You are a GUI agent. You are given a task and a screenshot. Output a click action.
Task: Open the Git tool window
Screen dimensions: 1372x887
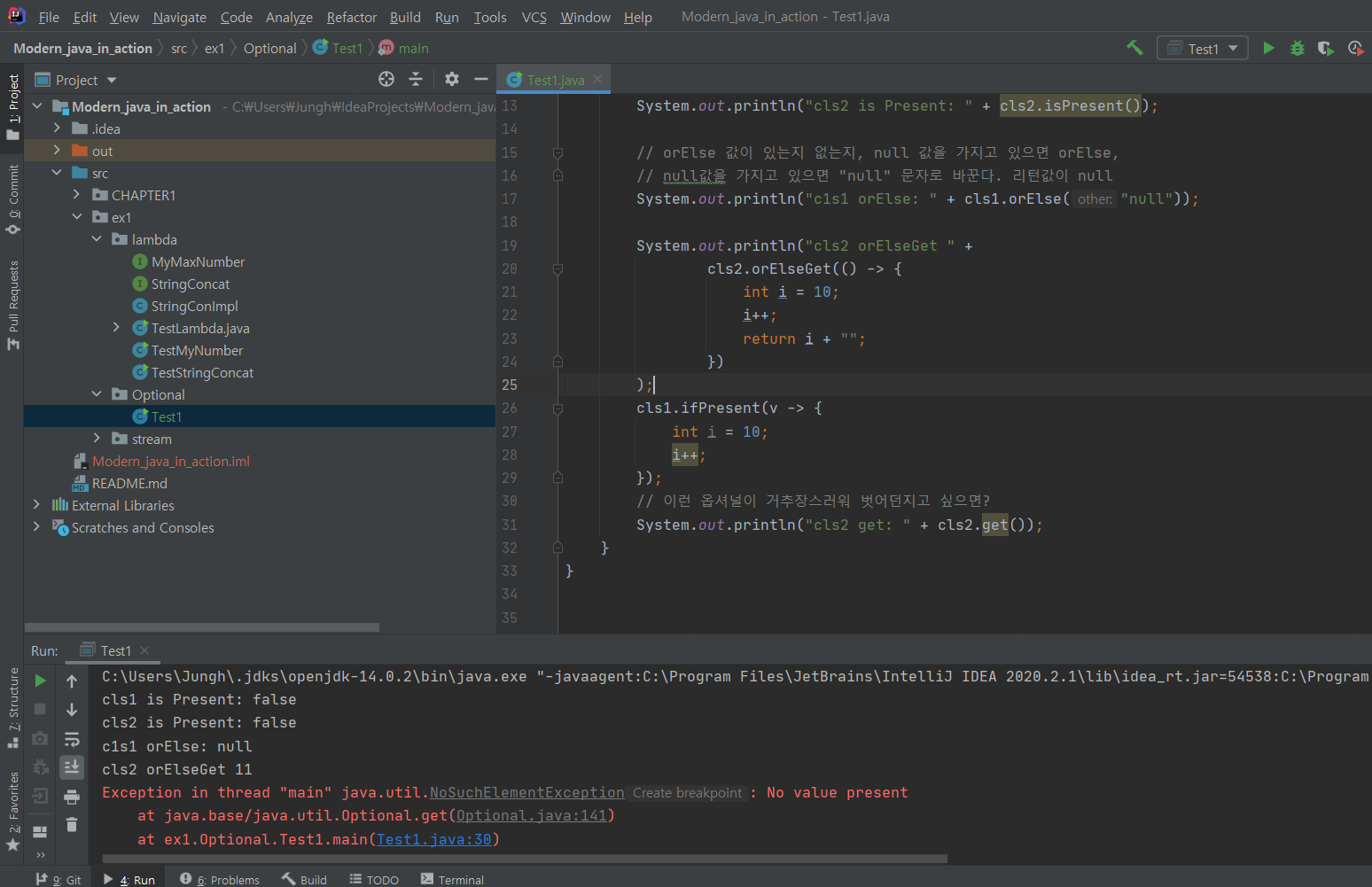[58, 879]
